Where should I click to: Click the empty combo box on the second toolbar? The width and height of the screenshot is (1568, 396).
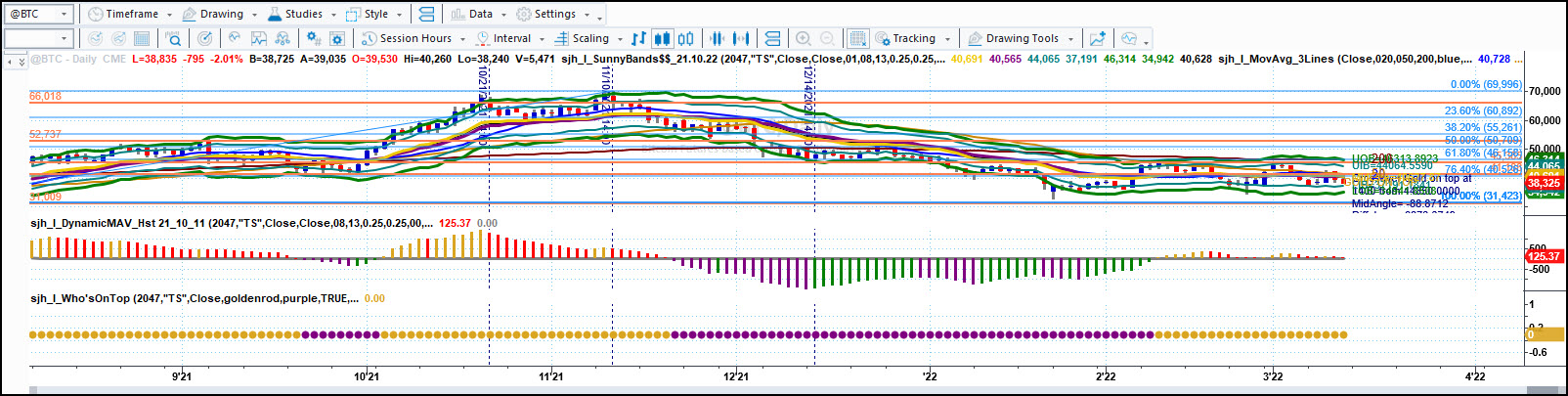(x=38, y=38)
